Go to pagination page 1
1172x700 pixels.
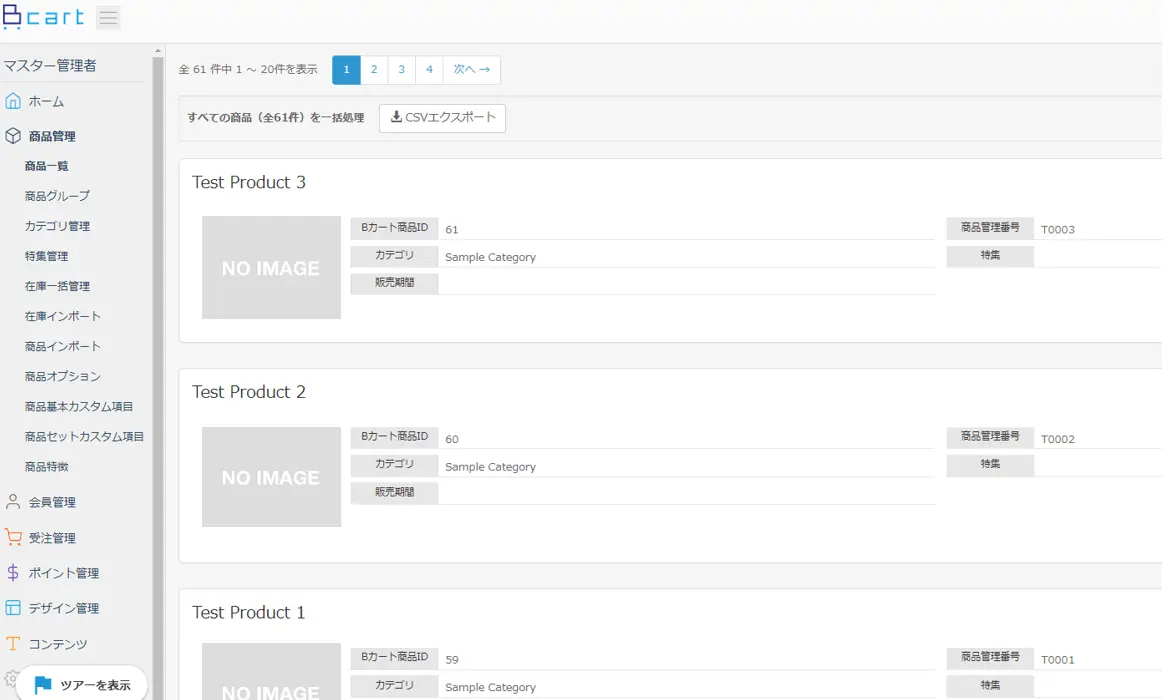[x=346, y=69]
